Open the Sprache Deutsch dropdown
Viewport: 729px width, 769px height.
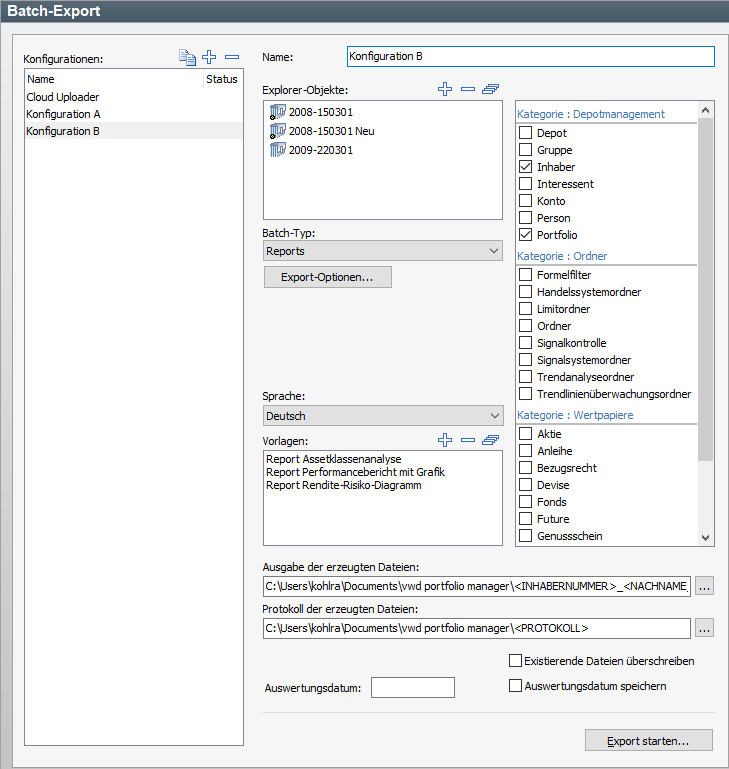(382, 415)
